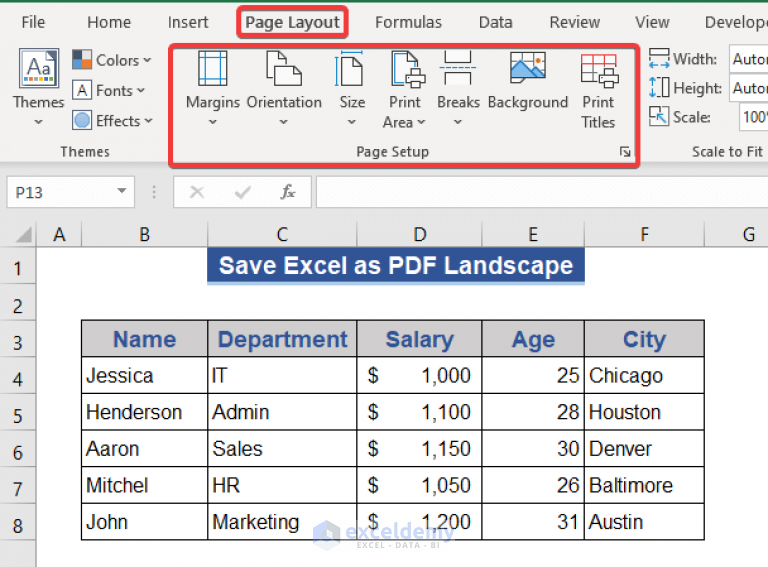Click the Select All corner triangle
The width and height of the screenshot is (768, 567).
[x=24, y=235]
